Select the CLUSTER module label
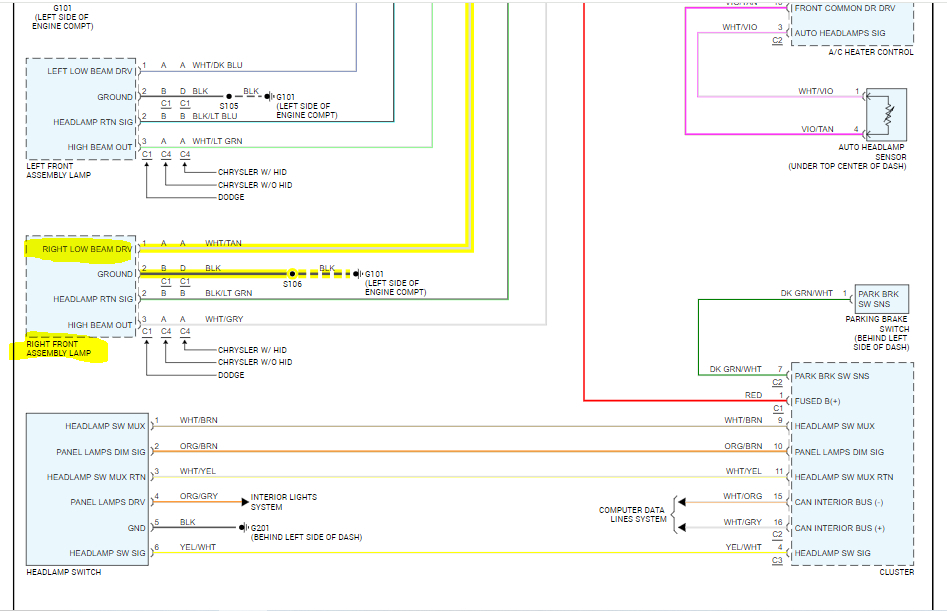This screenshot has width=947, height=611. point(896,572)
